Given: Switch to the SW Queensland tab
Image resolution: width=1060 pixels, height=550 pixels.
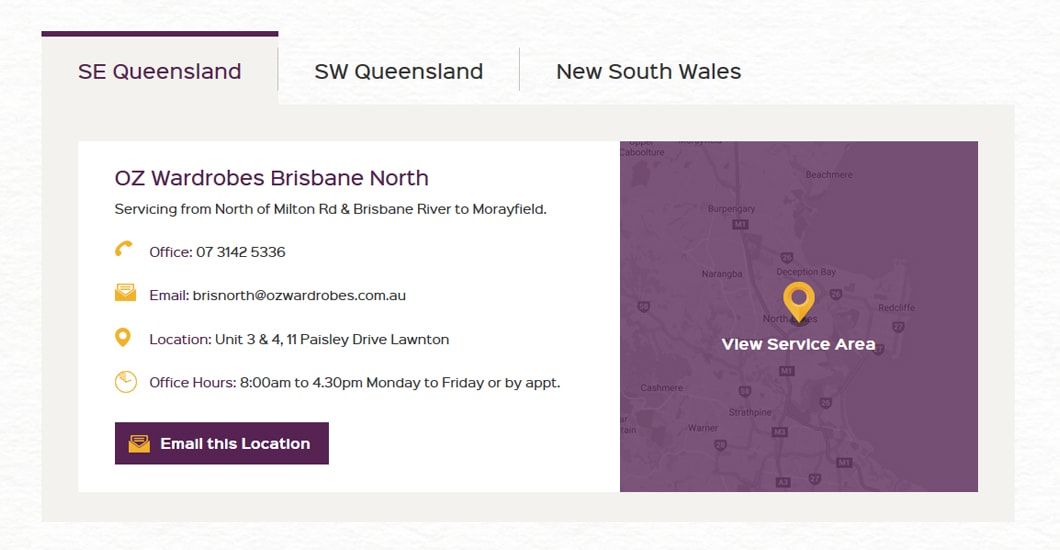Looking at the screenshot, I should click(399, 71).
